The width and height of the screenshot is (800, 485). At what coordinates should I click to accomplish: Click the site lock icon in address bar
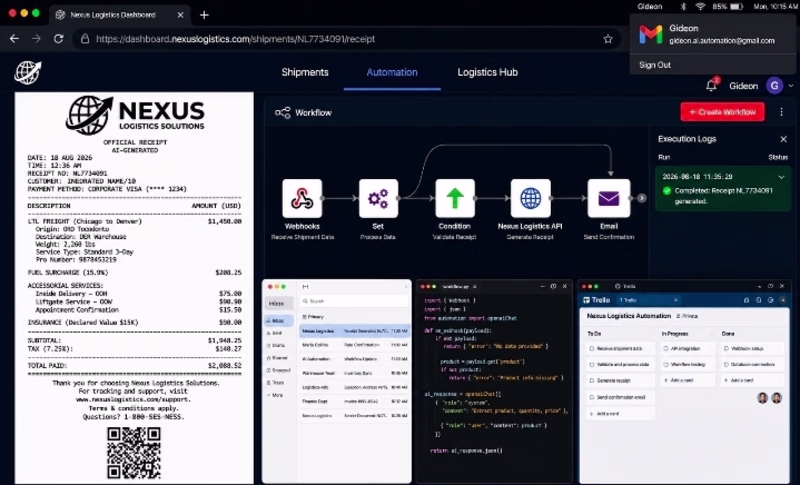[x=85, y=39]
